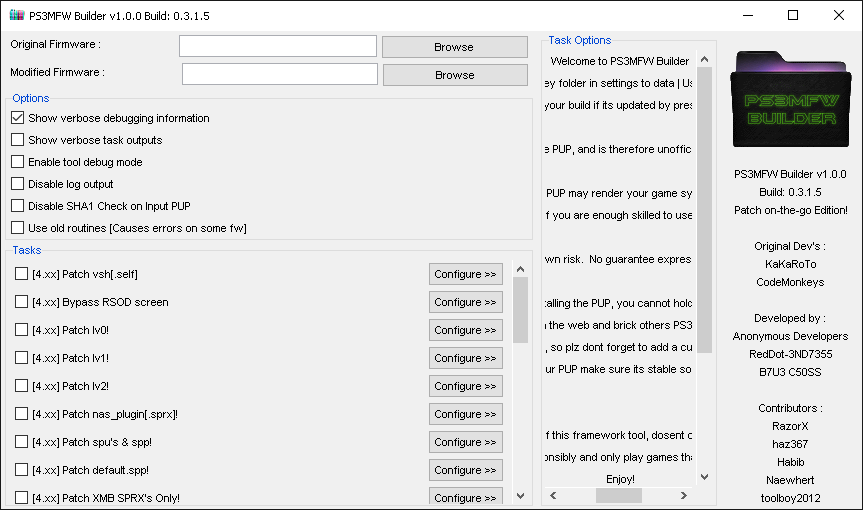
Task: Click the KaKaRoTo developer name
Action: pos(790,264)
